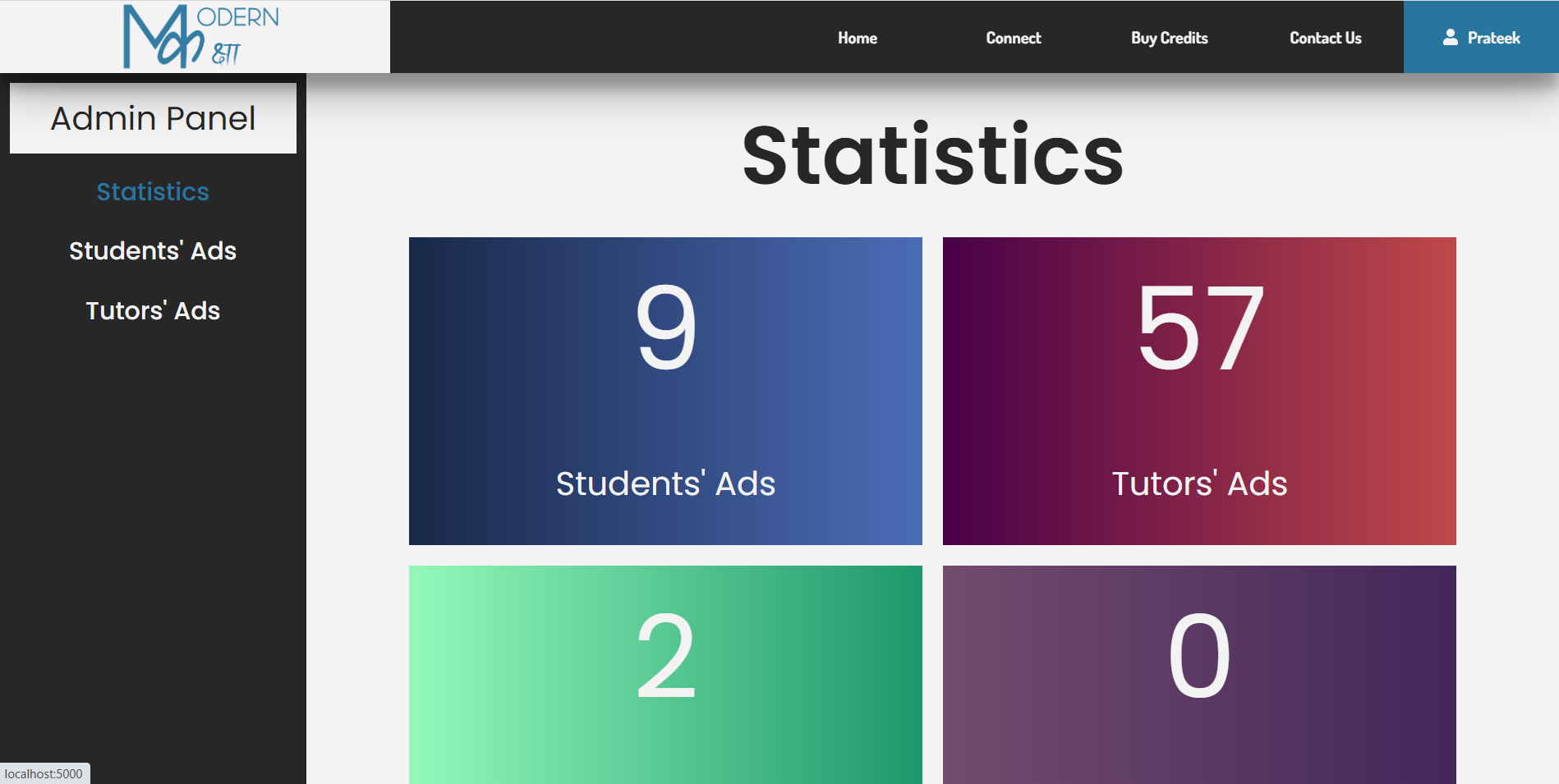Viewport: 1559px width, 784px height.
Task: Click the blue Students' Ads statistics card
Action: click(x=665, y=391)
